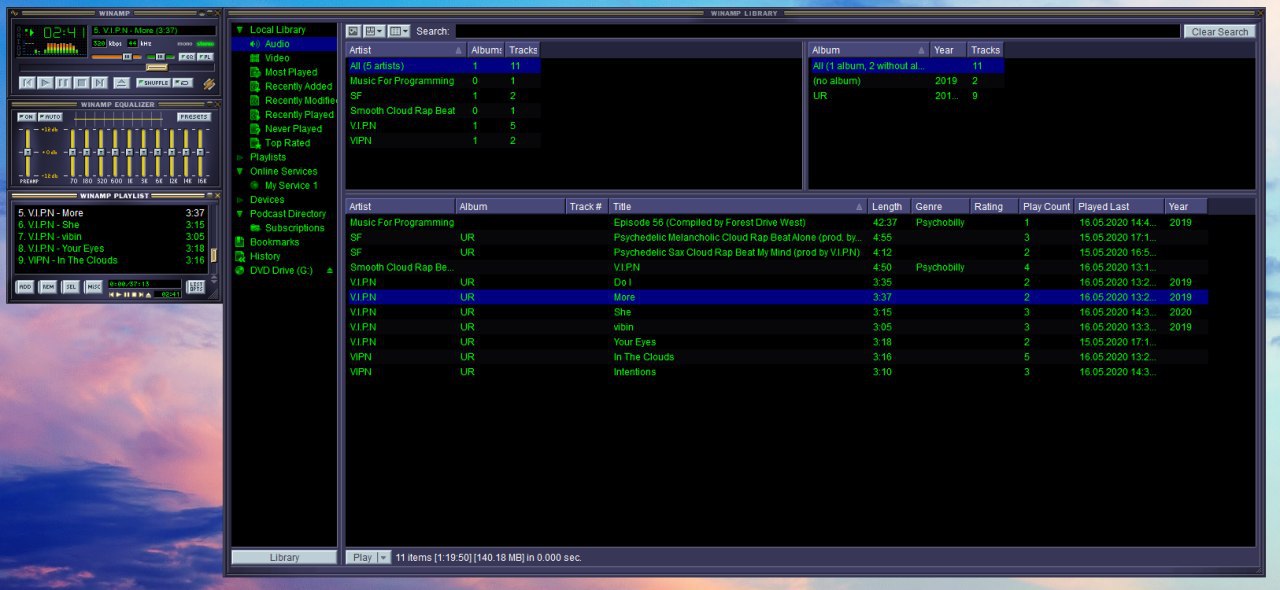Open the Video library view

tap(285, 58)
